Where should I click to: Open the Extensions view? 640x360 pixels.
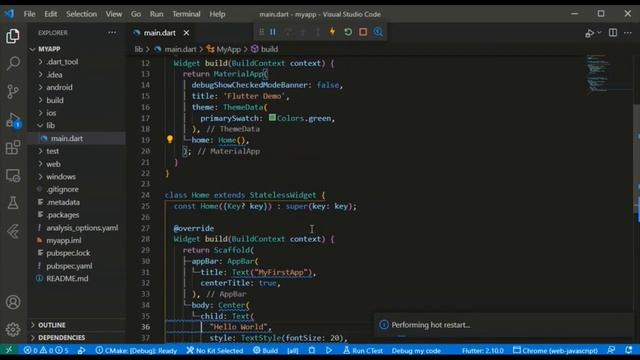(13, 147)
